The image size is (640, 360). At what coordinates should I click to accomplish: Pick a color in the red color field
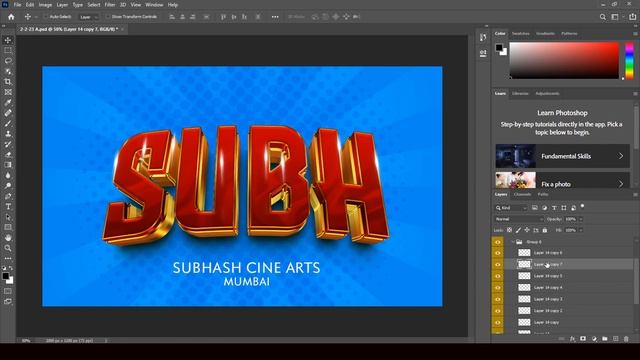click(564, 60)
